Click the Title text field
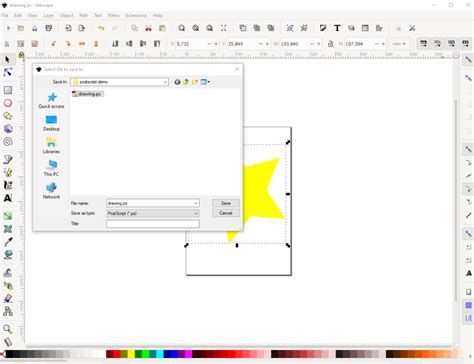Screen dimensions: 474x364 click(x=153, y=224)
